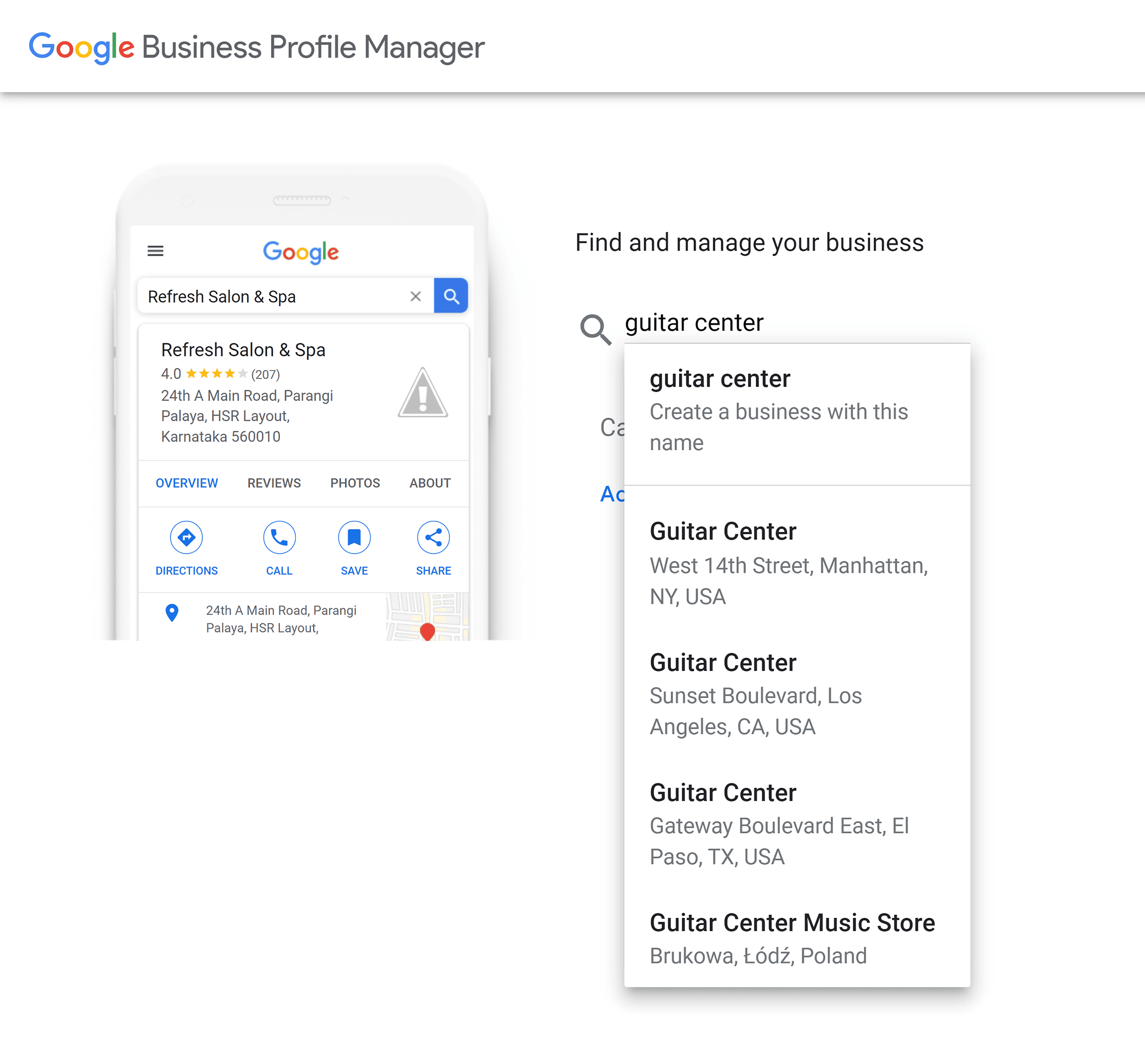Open the hamburger menu in phone mockup
1145x1064 pixels.
pos(155,251)
